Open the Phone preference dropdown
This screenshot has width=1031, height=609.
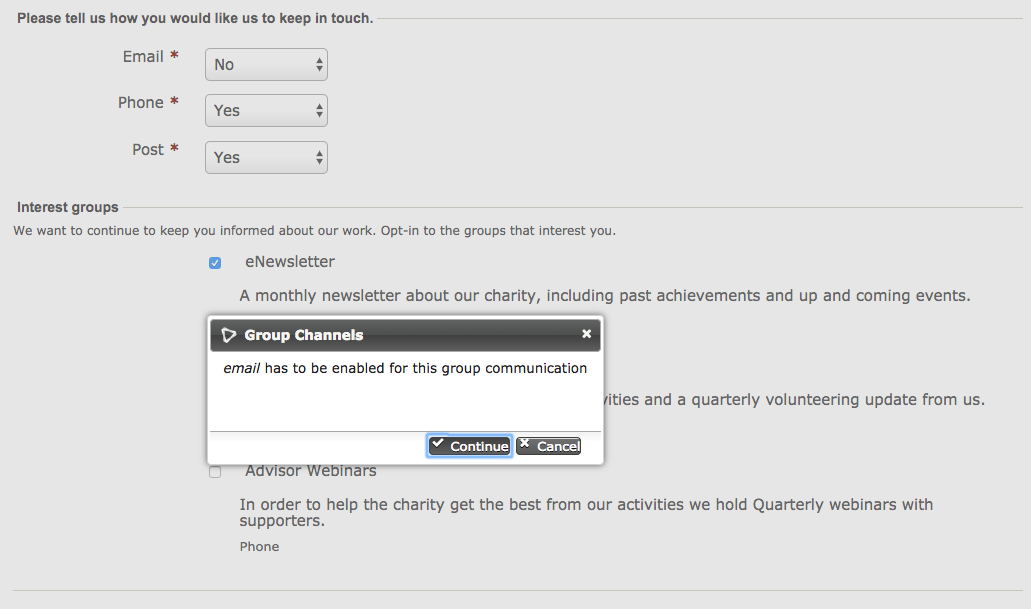tap(266, 110)
